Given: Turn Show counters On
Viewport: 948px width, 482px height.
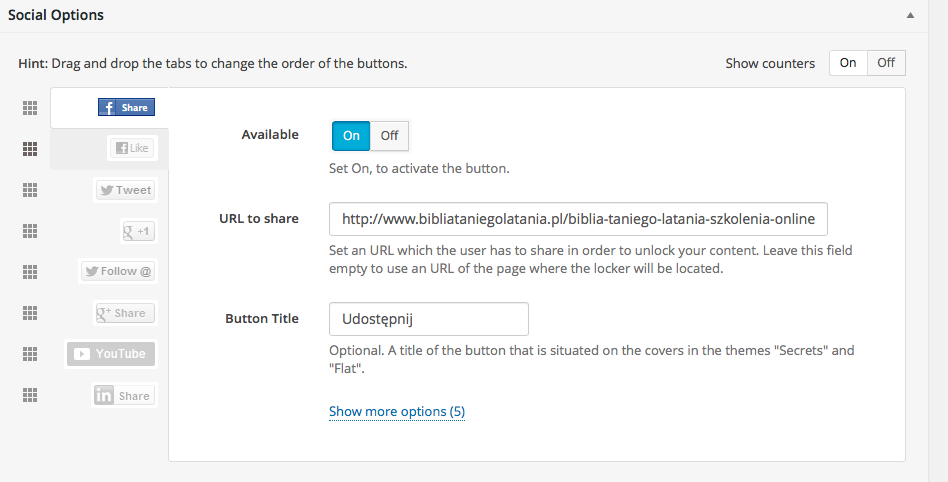Looking at the screenshot, I should point(848,63).
